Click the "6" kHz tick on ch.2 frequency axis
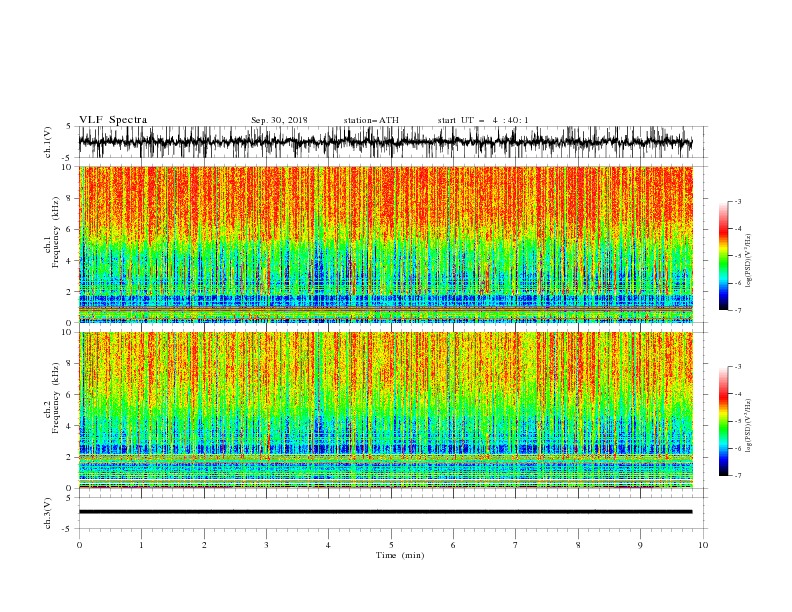 69,395
